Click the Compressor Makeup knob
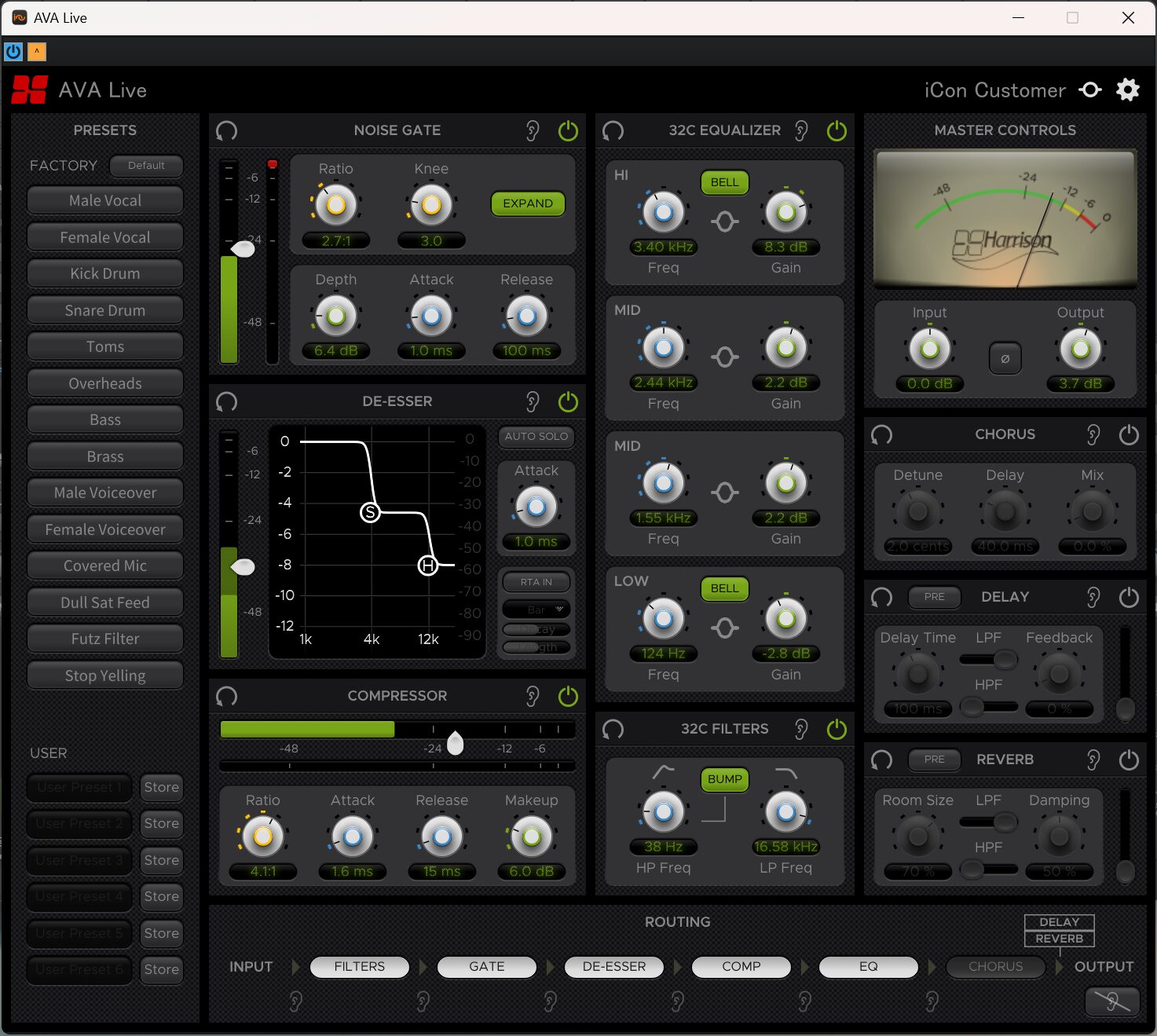Viewport: 1157px width, 1036px height. (532, 836)
